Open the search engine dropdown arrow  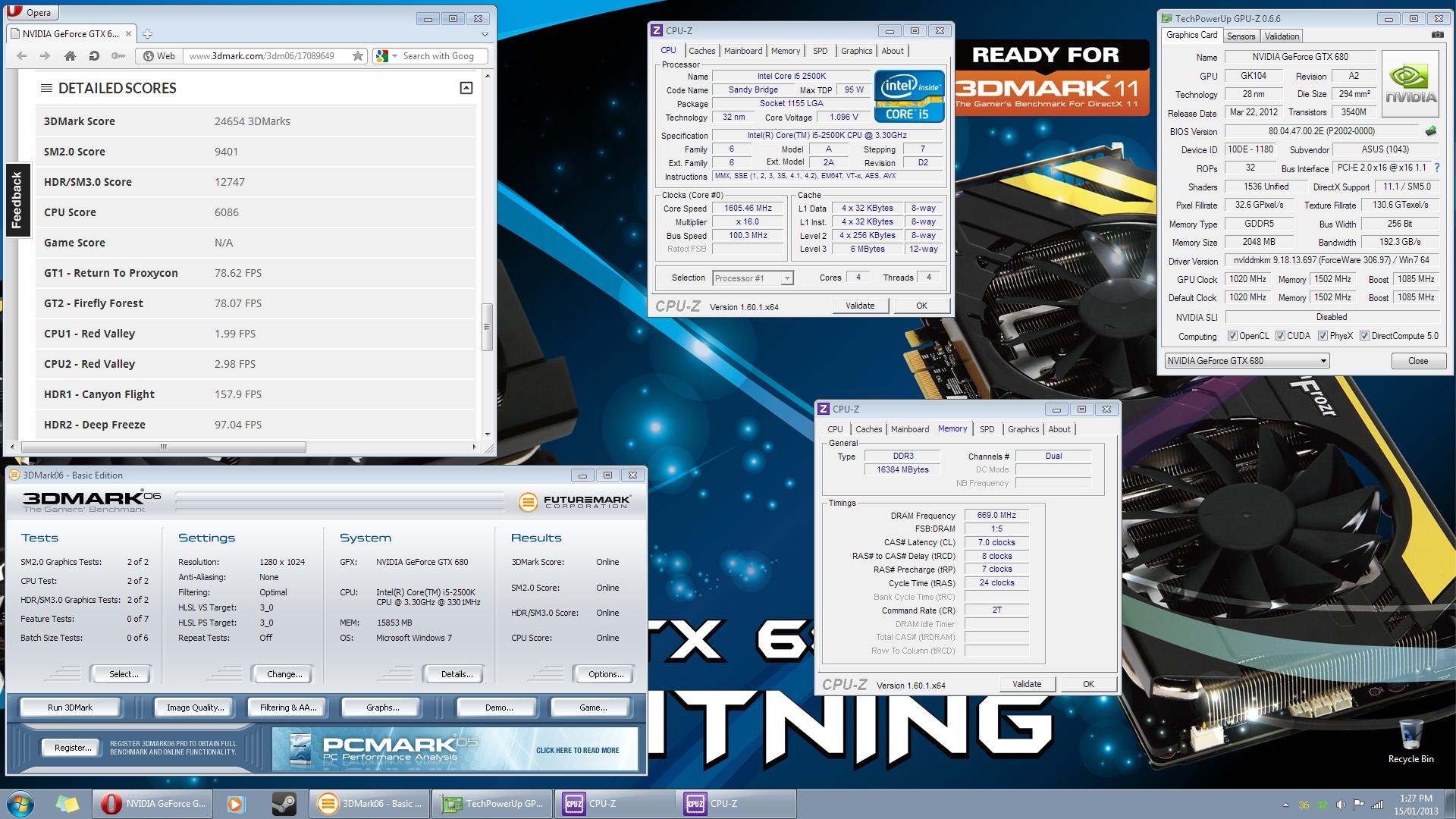[x=395, y=56]
